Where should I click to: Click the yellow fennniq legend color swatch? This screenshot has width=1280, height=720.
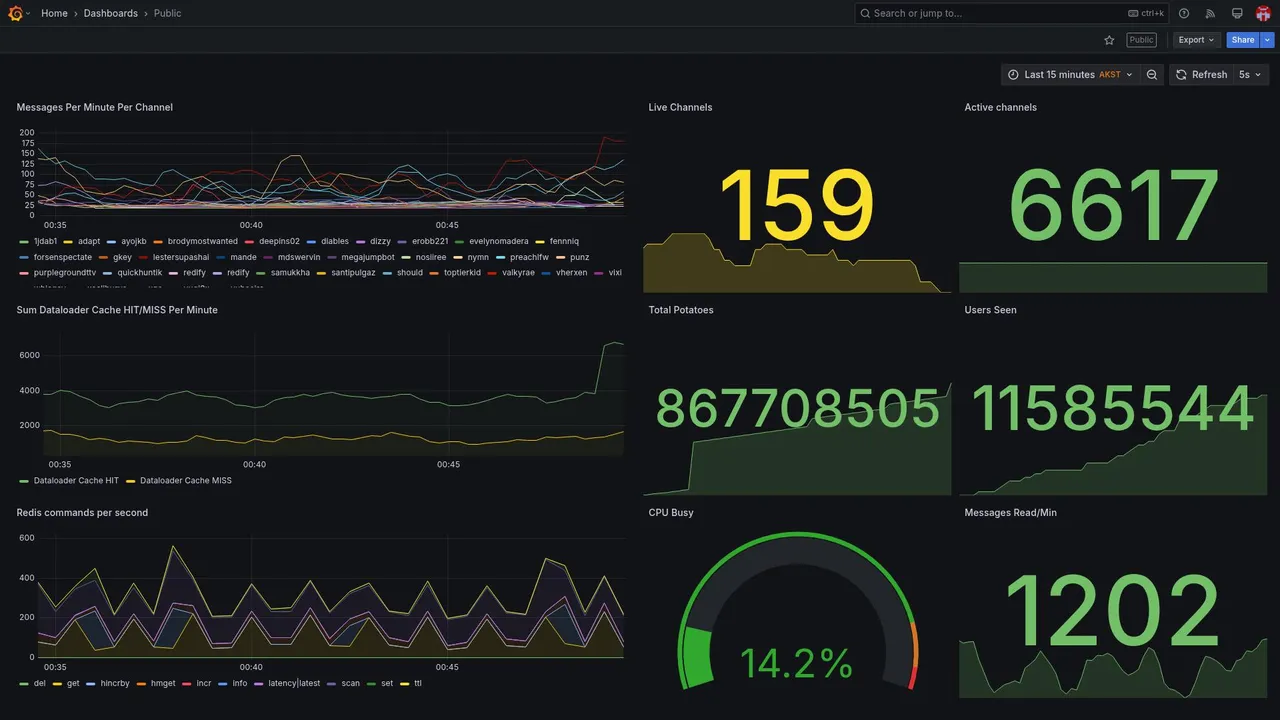[540, 241]
